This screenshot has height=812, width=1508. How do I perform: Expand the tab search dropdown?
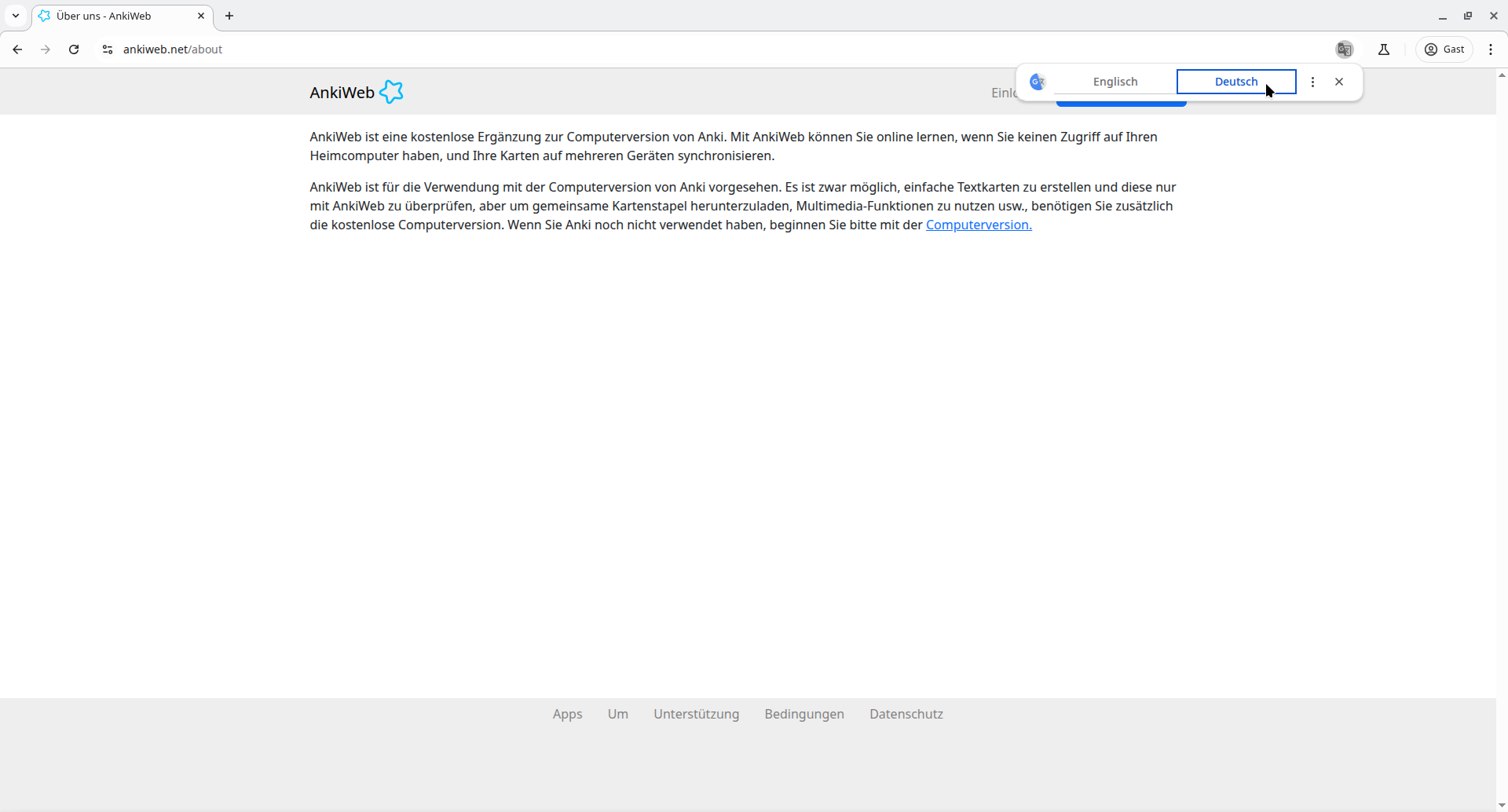pyautogui.click(x=16, y=16)
